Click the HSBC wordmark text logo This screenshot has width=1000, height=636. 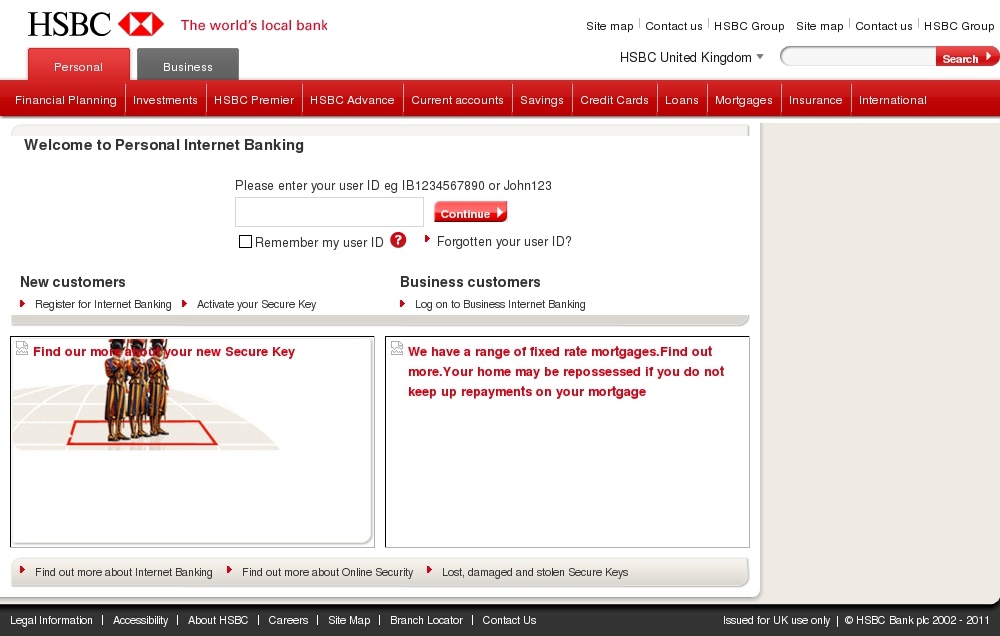(x=70, y=24)
